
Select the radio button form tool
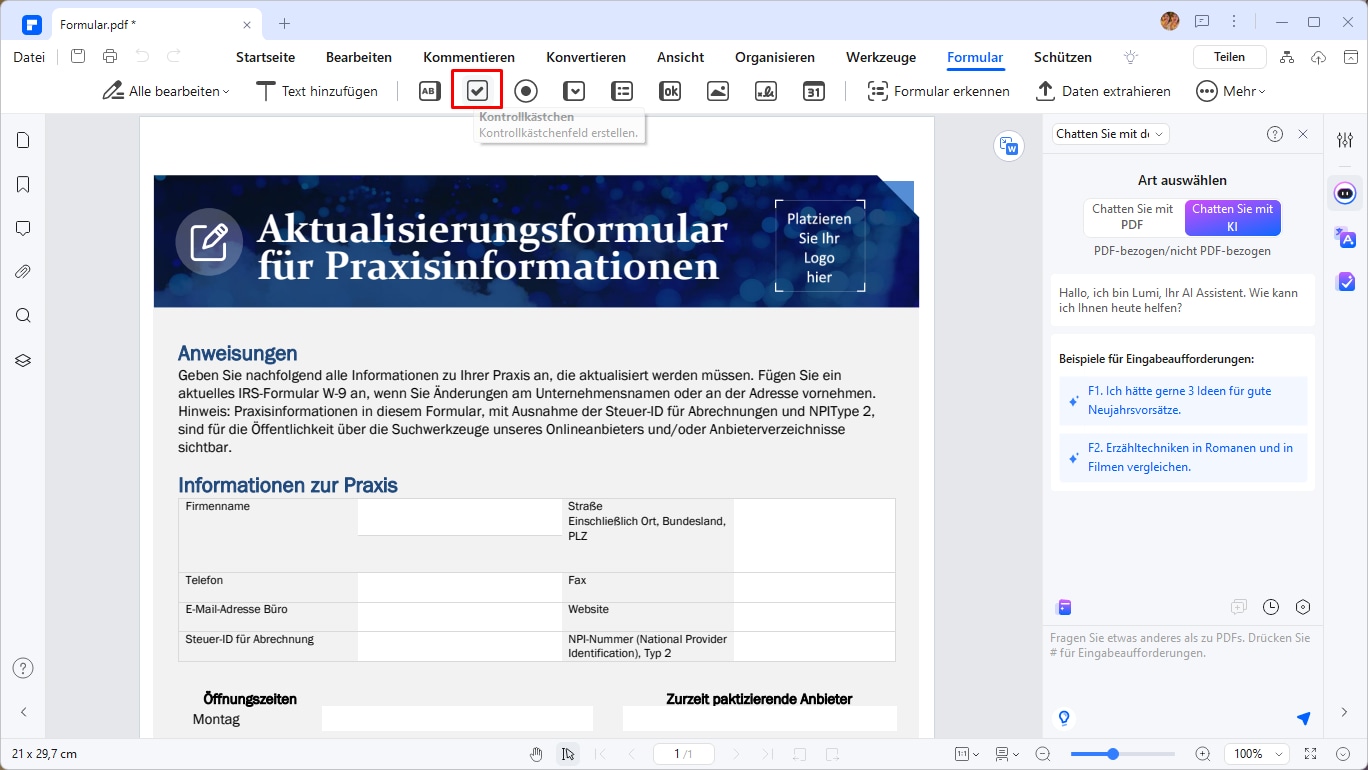(526, 91)
